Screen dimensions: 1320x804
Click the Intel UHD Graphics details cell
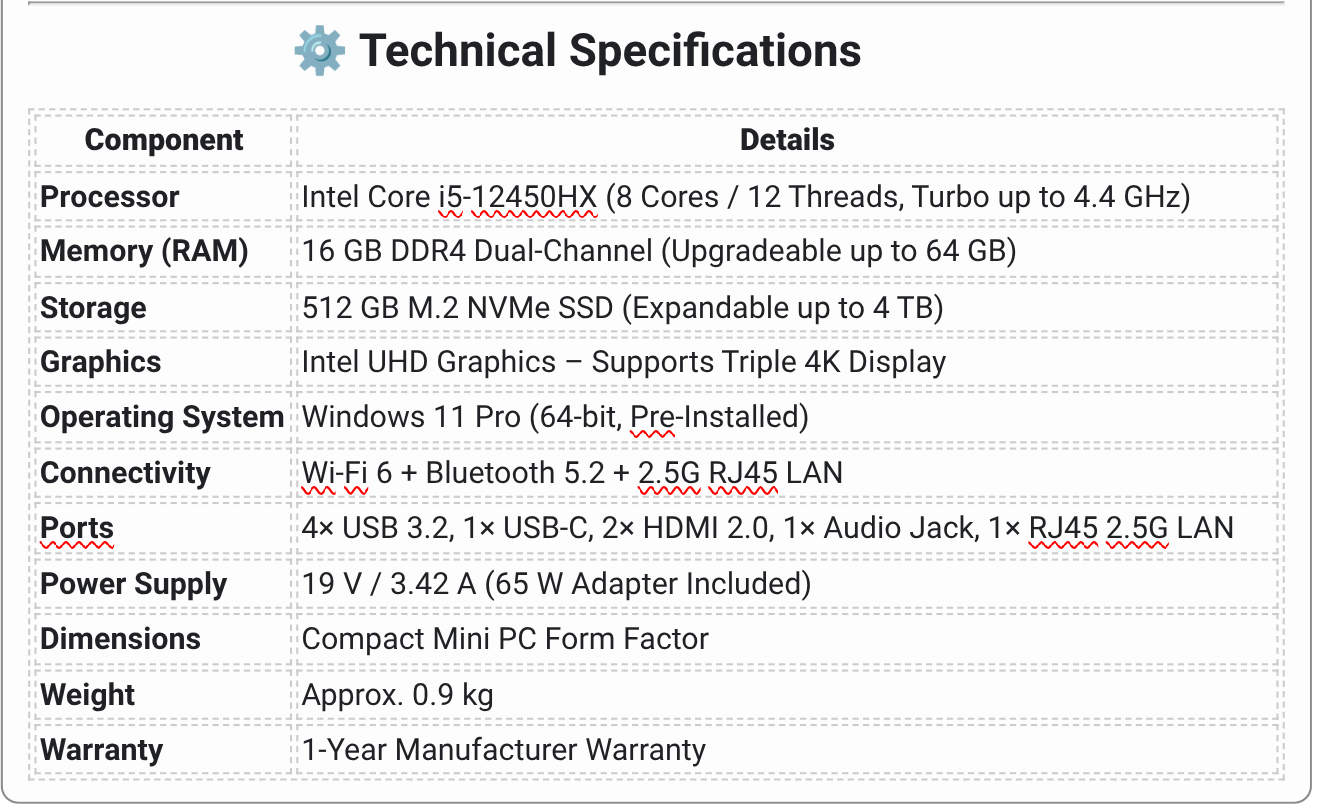pos(624,362)
